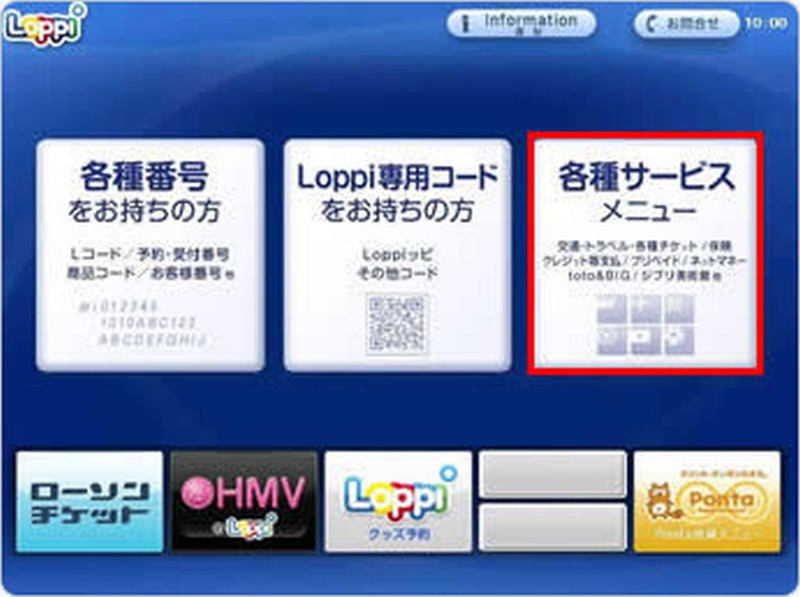800x597 pixels.
Task: Select 各種番号をお持ちの方 panel
Action: coord(151,255)
